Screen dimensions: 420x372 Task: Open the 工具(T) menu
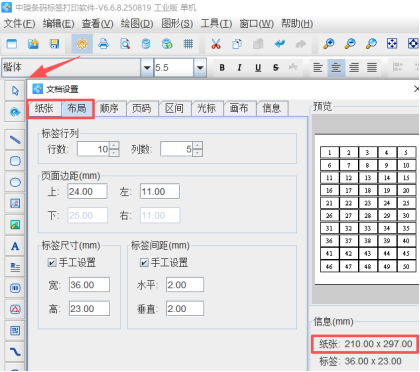pyautogui.click(x=216, y=24)
